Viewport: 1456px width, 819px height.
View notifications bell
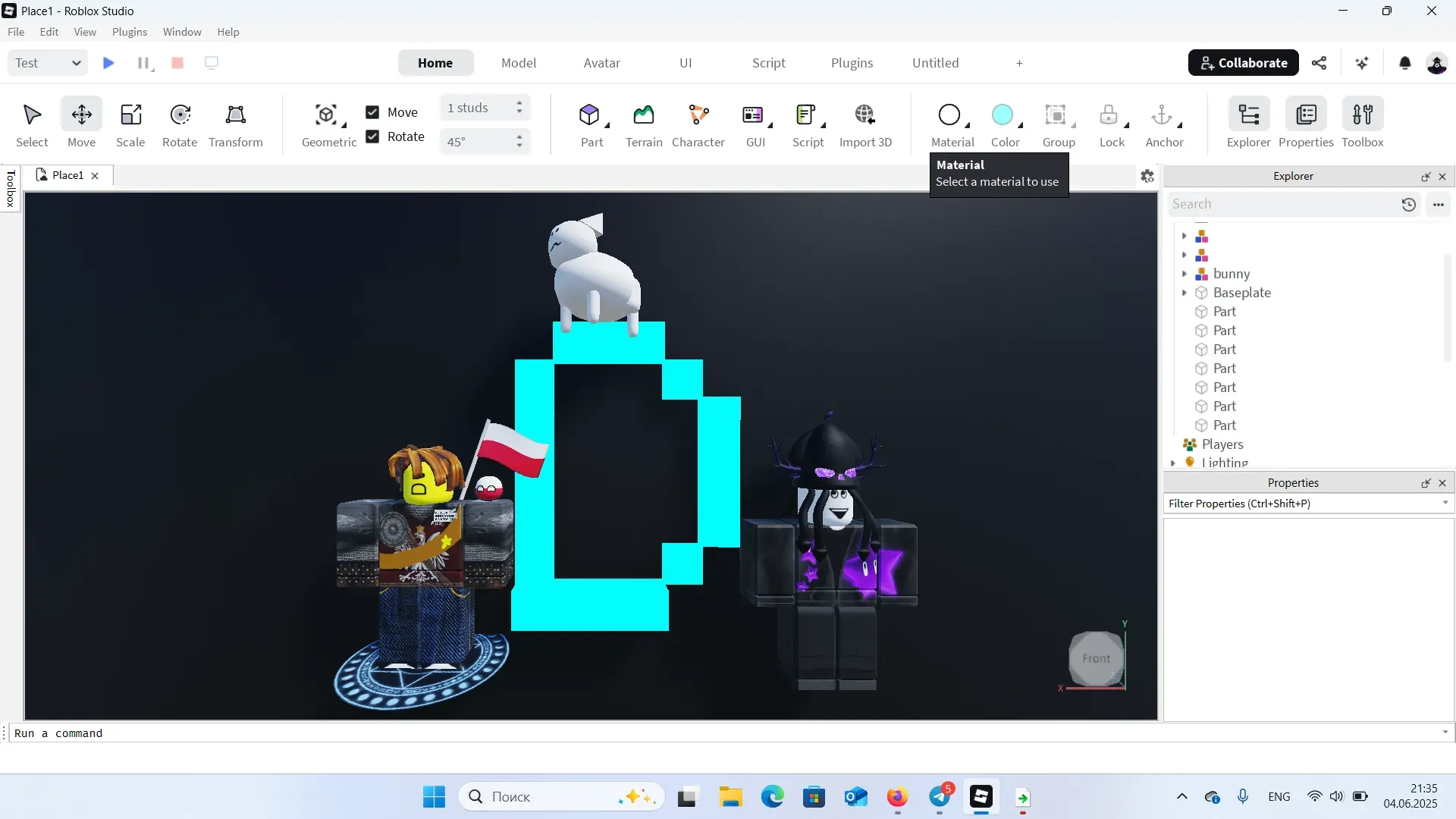click(1404, 63)
